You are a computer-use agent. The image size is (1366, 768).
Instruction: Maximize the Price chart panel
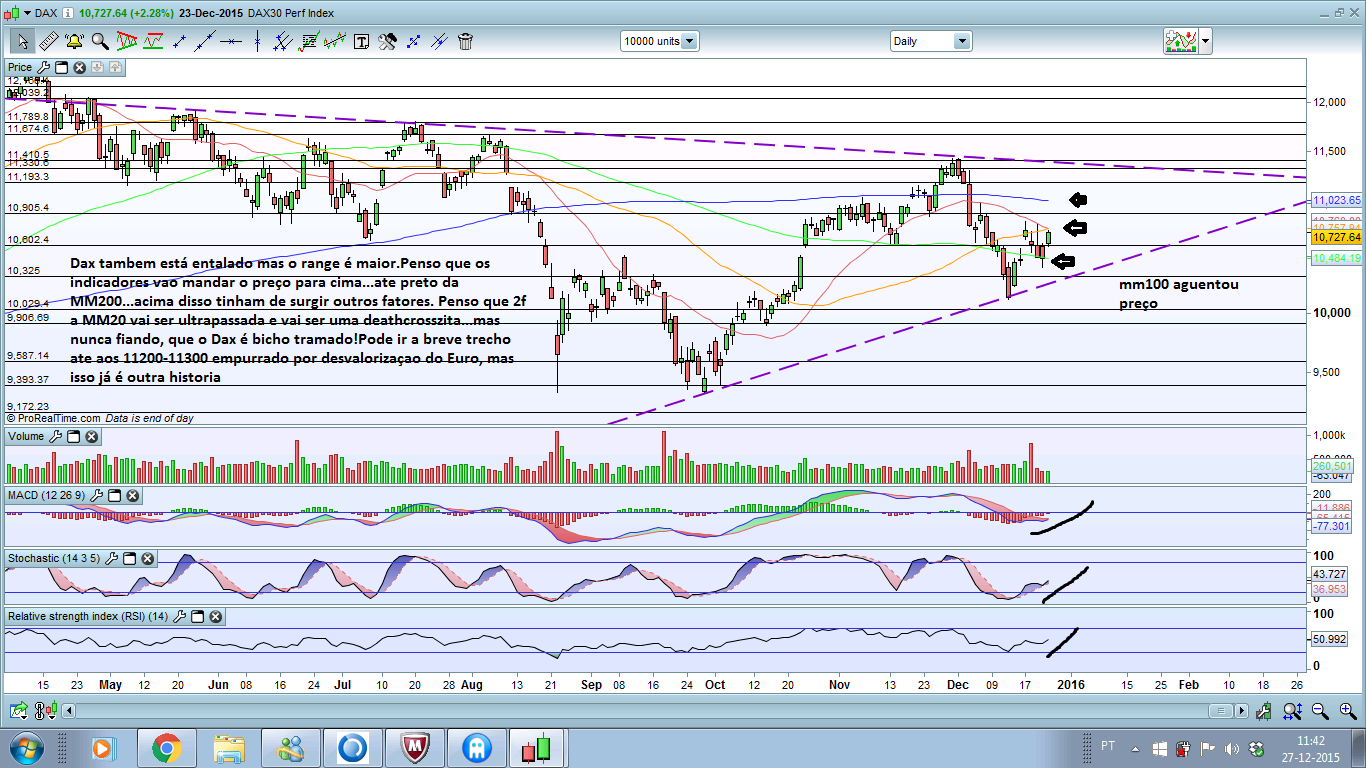point(61,67)
